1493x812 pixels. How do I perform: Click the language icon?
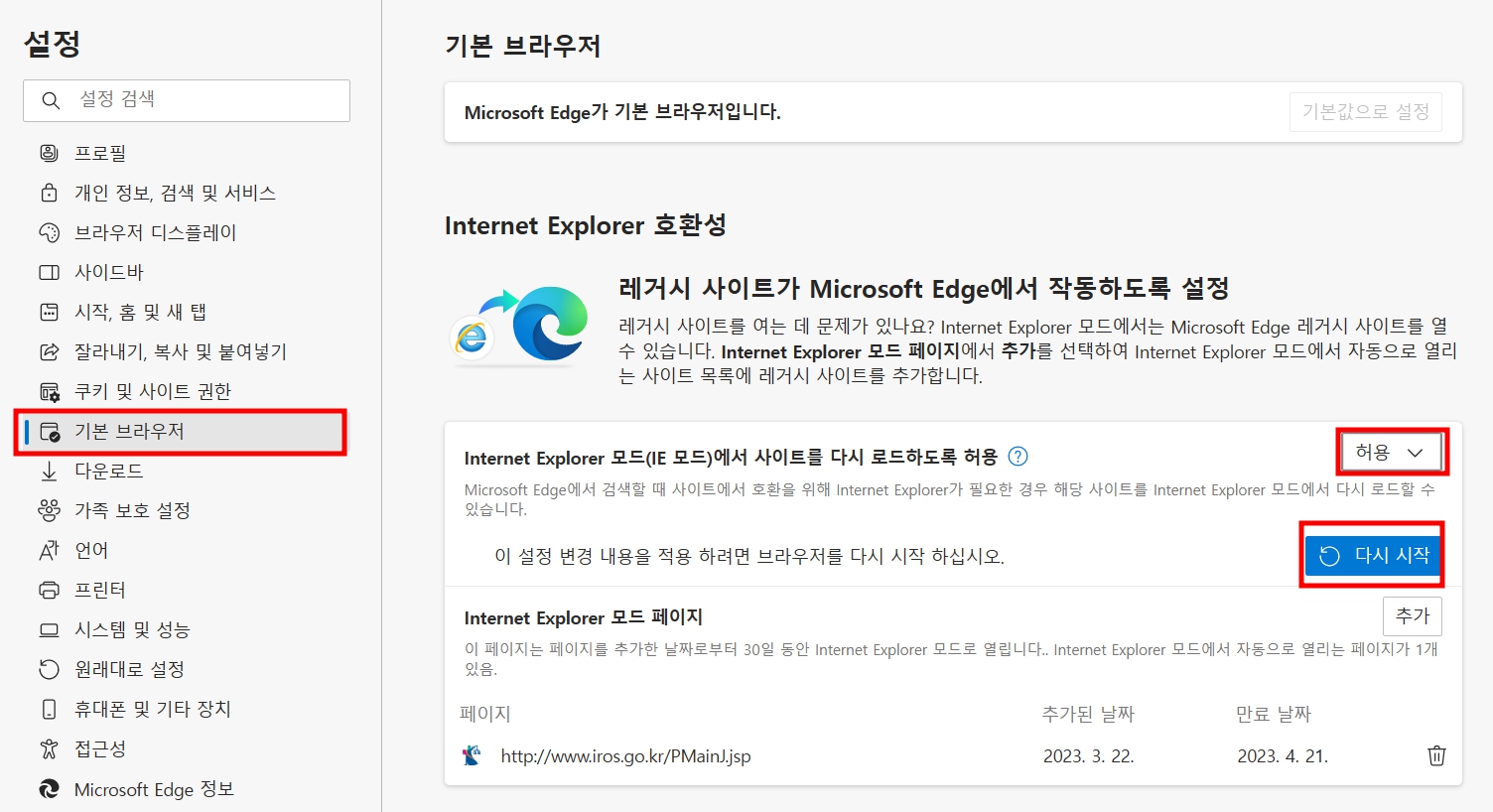pos(49,550)
